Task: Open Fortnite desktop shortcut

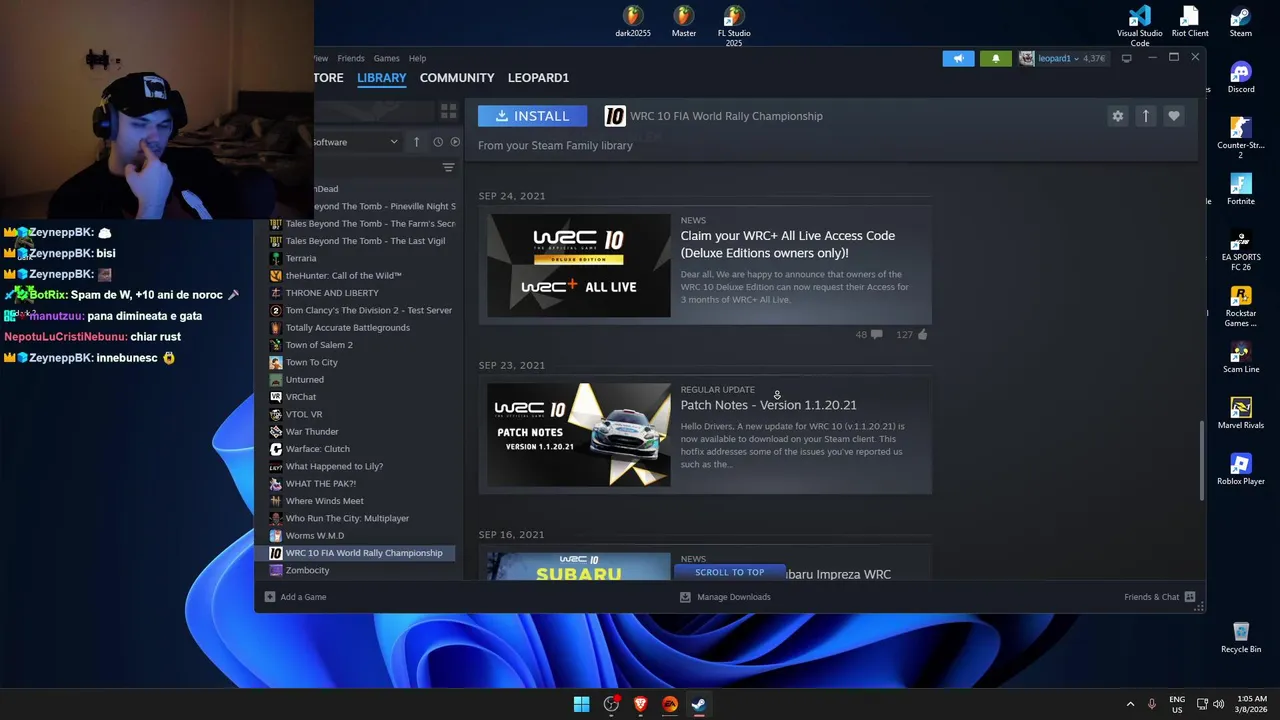Action: (x=1241, y=190)
